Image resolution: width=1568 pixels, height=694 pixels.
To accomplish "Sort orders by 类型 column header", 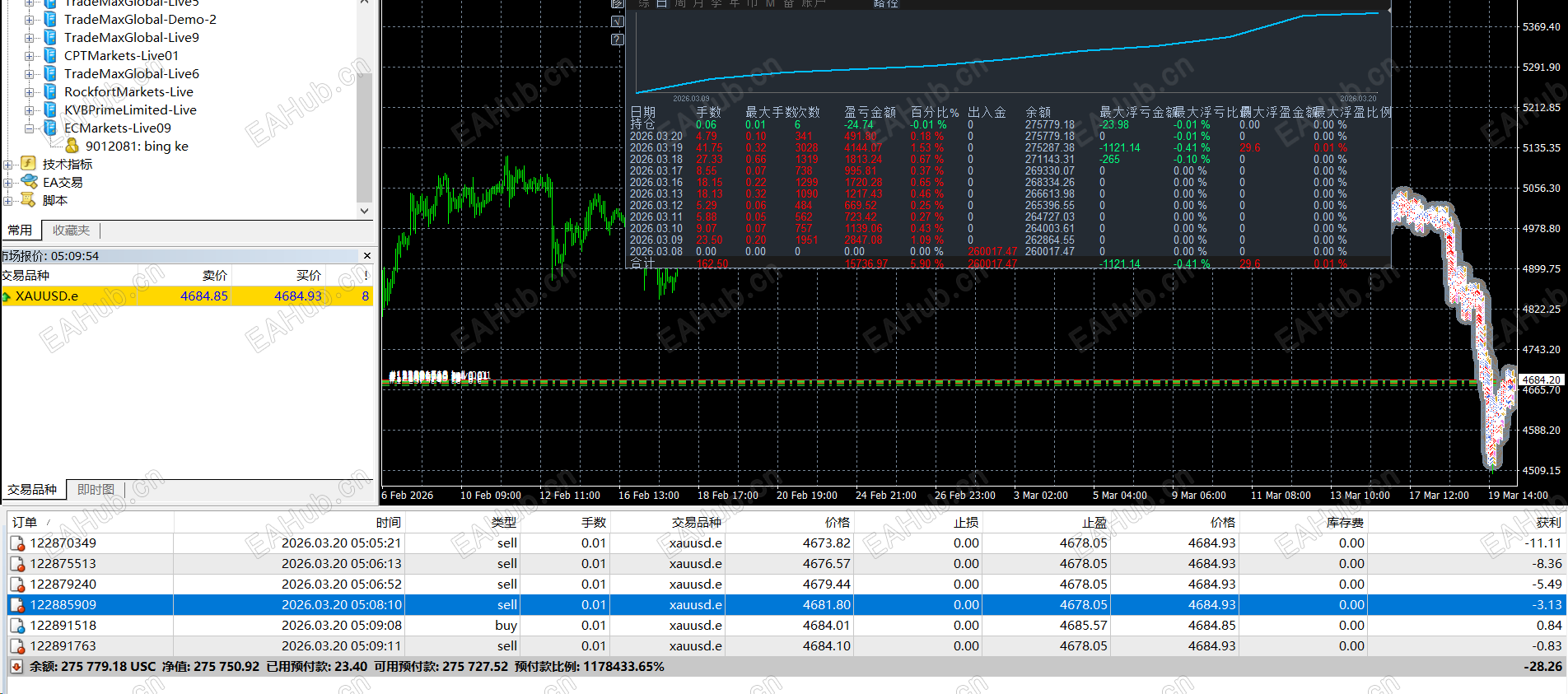I will tap(462, 522).
